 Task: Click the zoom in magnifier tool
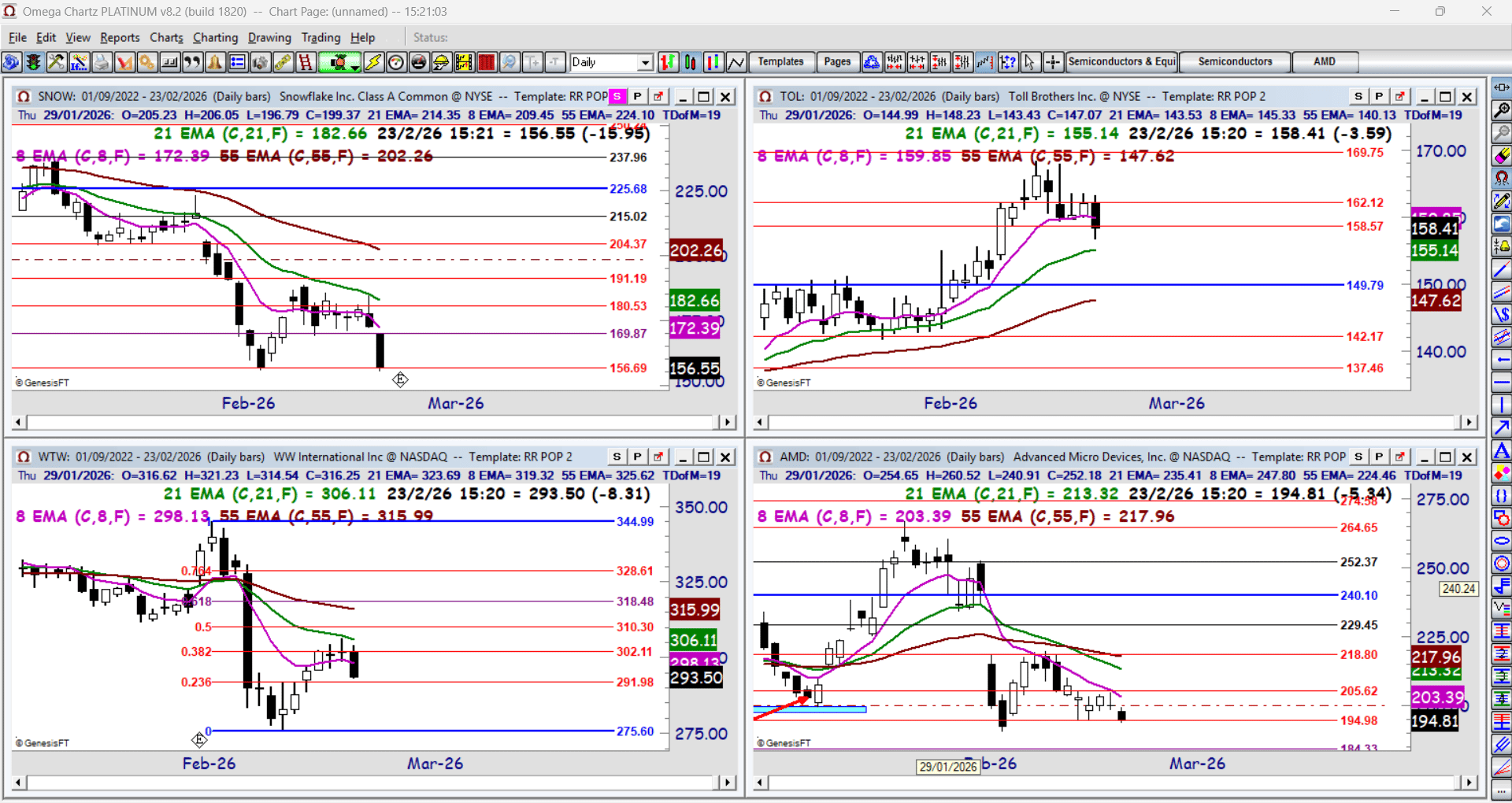coord(1502,110)
